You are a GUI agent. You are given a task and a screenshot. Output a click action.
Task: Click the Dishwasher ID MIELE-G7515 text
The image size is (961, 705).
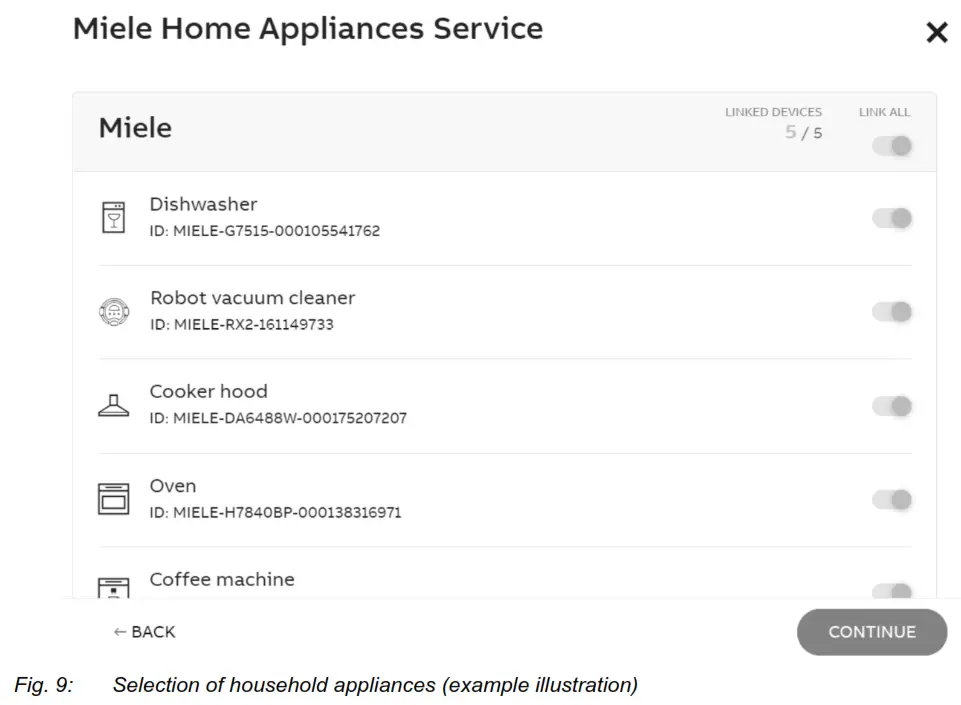(x=265, y=231)
